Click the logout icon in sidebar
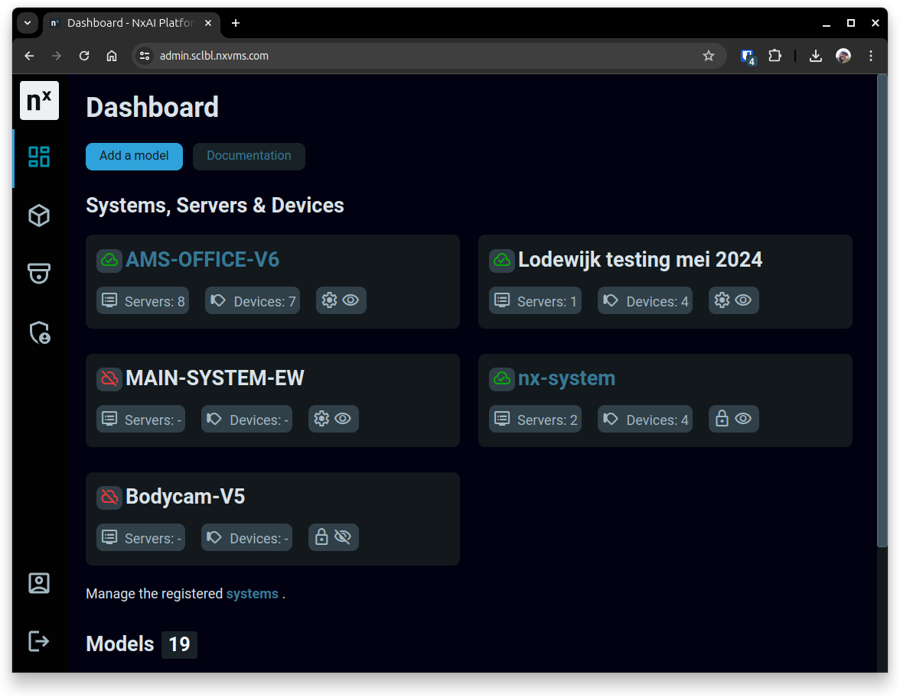 (39, 641)
